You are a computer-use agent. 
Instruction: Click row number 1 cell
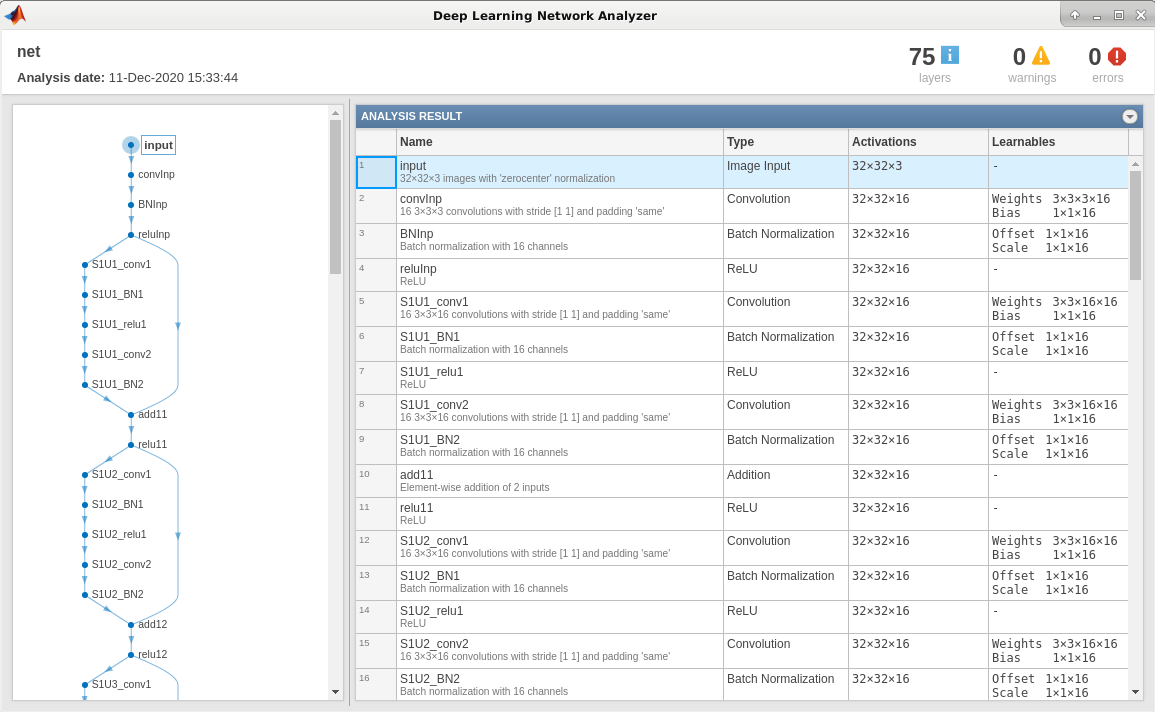[x=376, y=172]
